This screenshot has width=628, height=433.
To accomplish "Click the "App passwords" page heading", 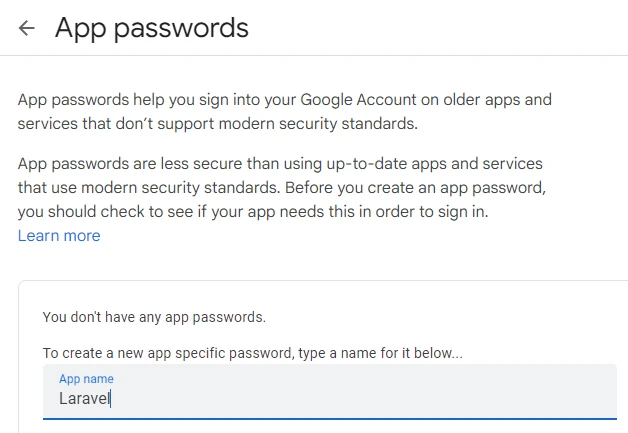I will click(151, 28).
